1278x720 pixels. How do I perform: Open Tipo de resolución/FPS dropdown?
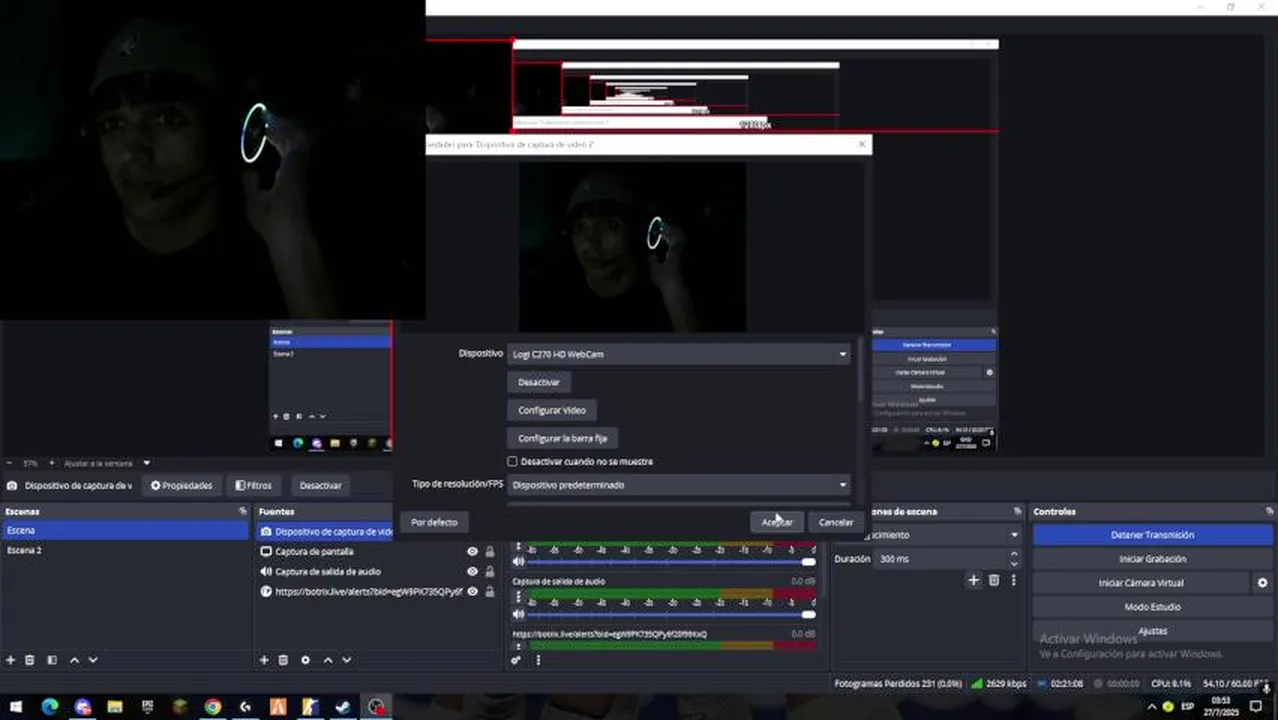pyautogui.click(x=679, y=485)
